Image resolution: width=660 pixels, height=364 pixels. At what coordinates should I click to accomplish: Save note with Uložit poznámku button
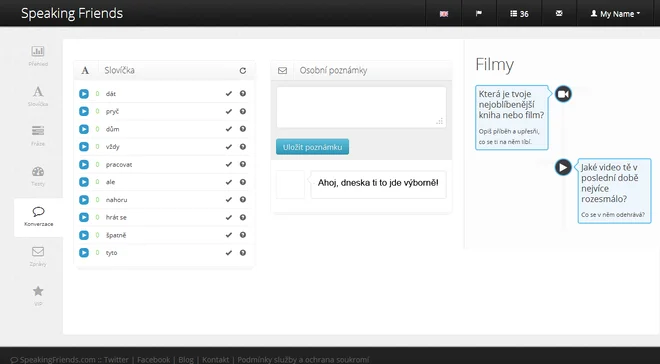pos(312,147)
